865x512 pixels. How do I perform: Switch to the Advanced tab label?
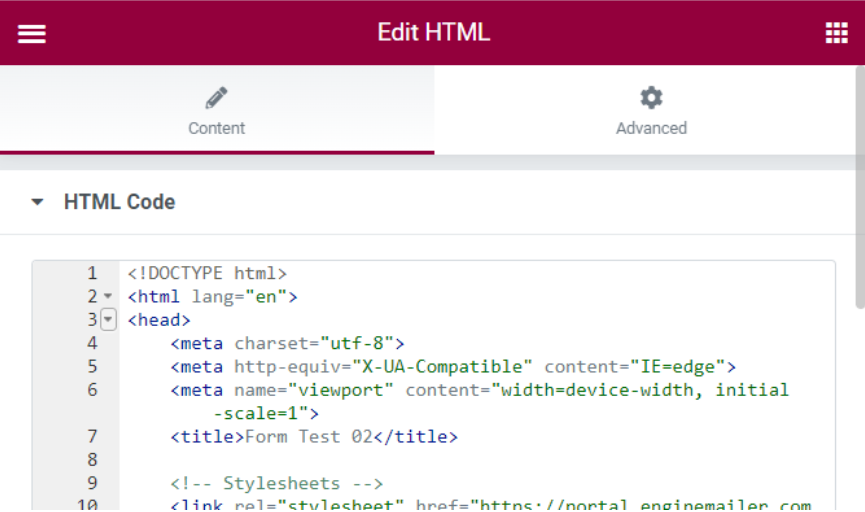pos(651,128)
